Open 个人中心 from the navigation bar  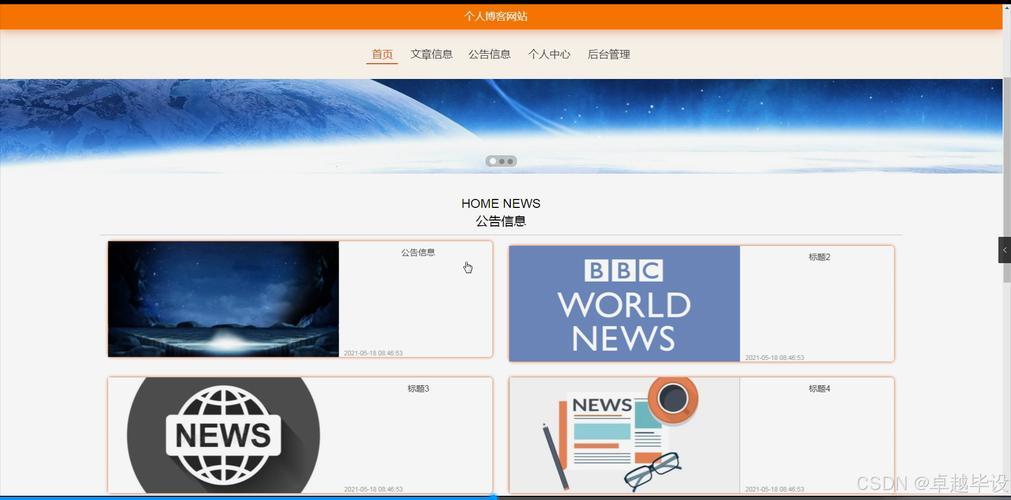pos(549,54)
